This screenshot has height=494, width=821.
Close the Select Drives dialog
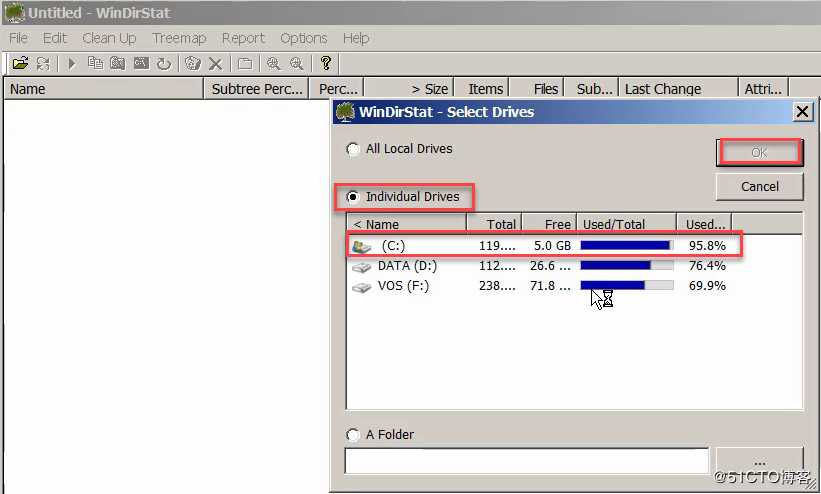coord(803,112)
